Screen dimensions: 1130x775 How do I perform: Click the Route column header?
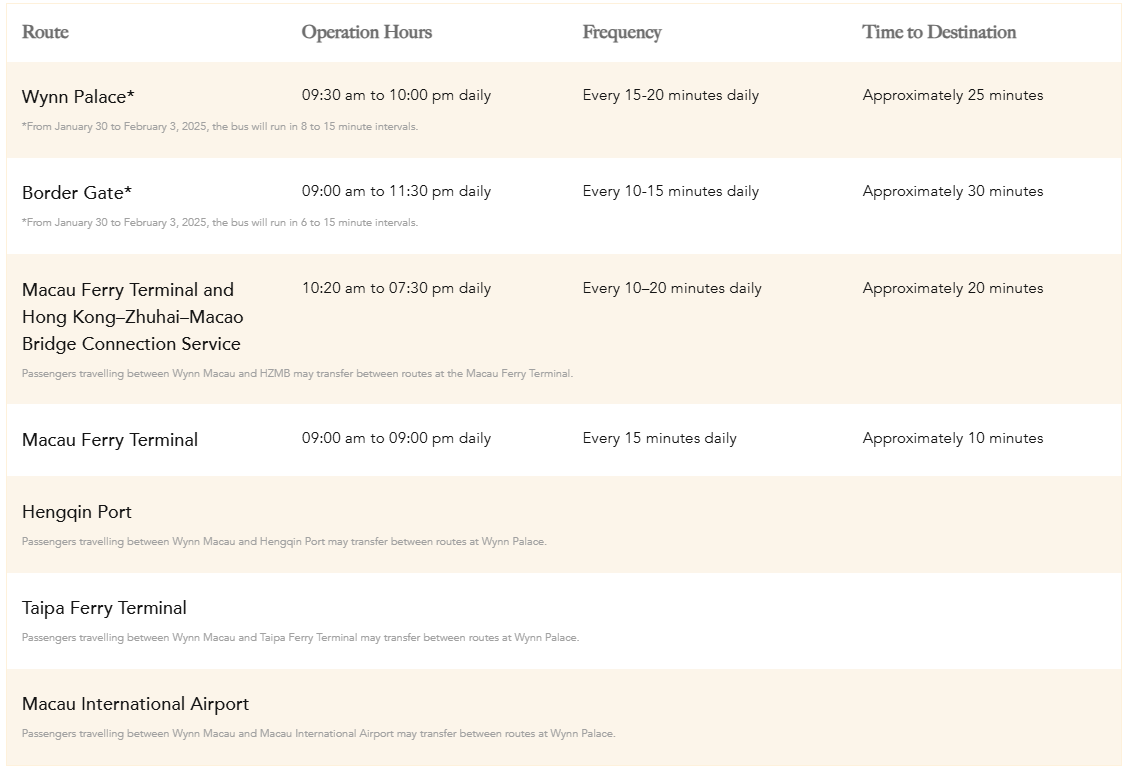[x=45, y=32]
